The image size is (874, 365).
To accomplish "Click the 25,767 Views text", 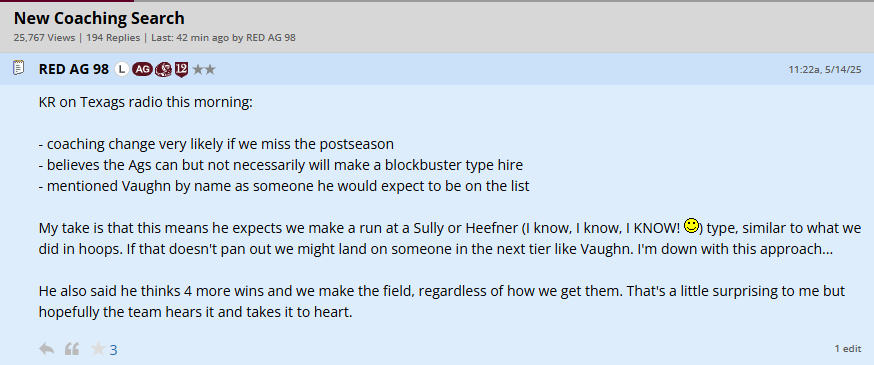I will coord(45,38).
